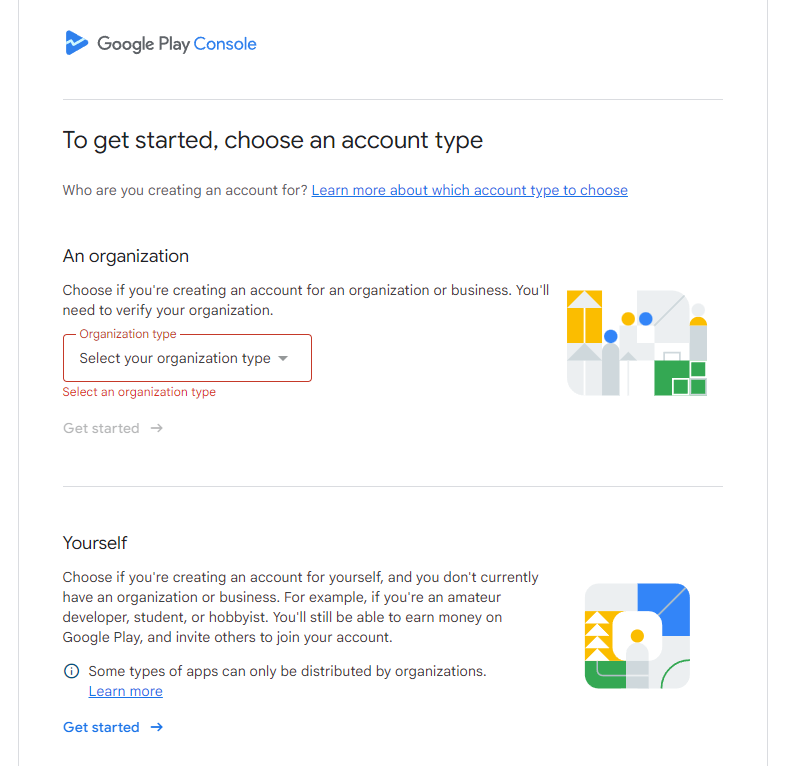
Task: Click the red 'Select an organization type' error
Action: coord(139,392)
